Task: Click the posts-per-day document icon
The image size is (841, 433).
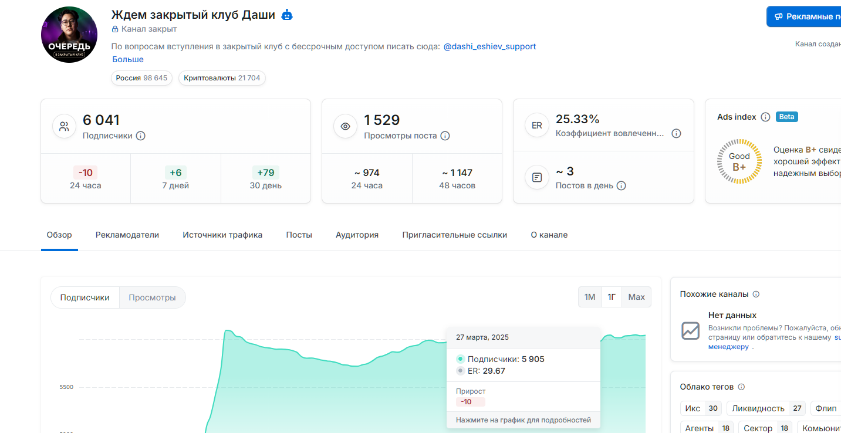Action: [x=537, y=177]
